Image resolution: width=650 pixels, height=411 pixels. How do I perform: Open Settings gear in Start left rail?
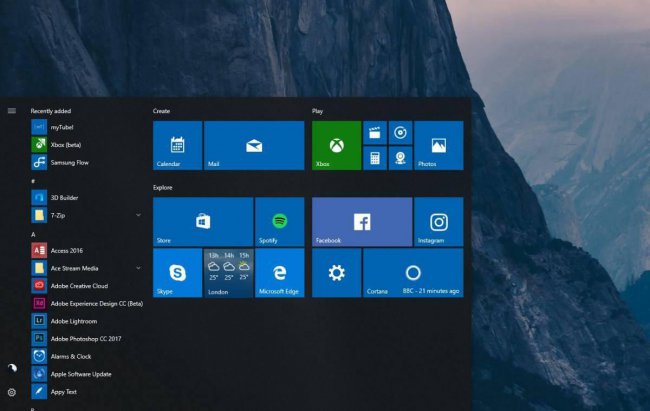pyautogui.click(x=12, y=392)
